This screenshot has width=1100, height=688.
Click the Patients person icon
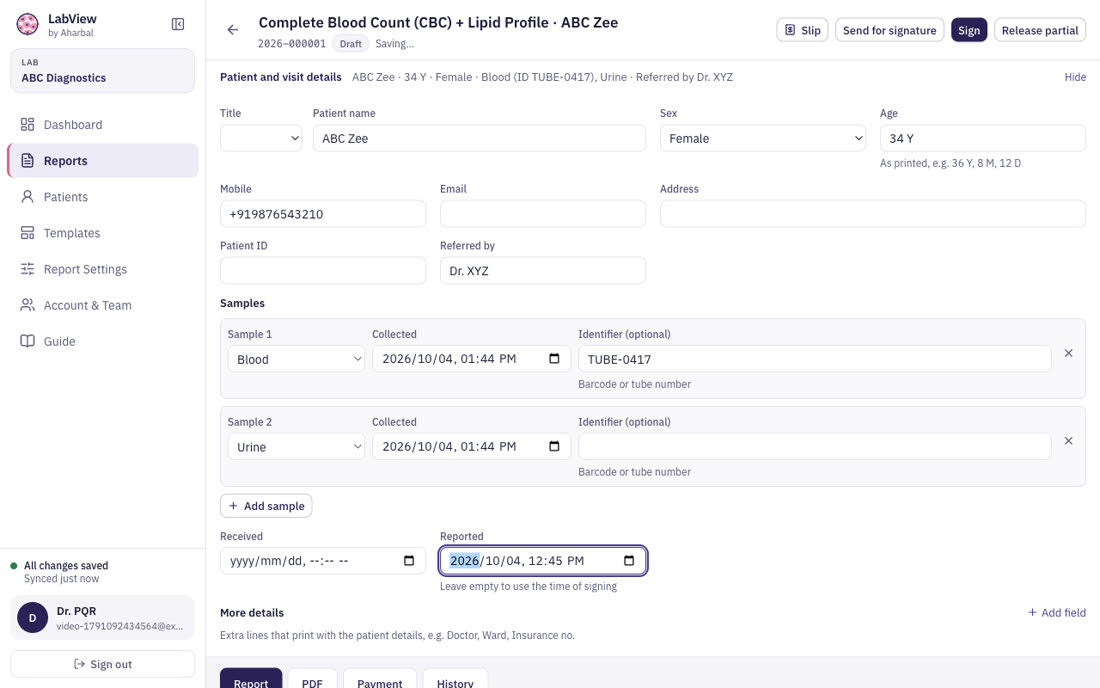point(27,196)
